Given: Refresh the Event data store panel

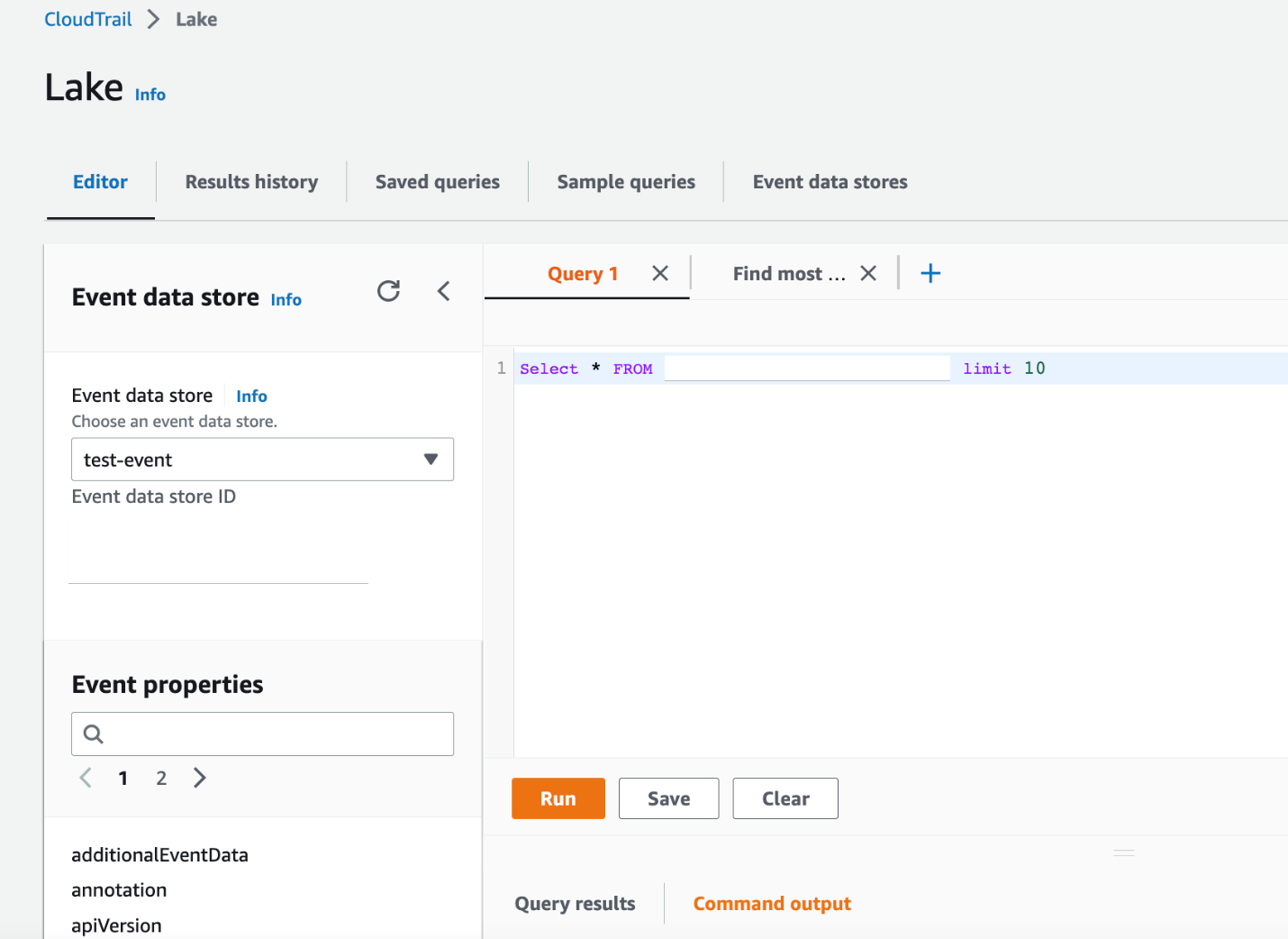Looking at the screenshot, I should tap(388, 291).
